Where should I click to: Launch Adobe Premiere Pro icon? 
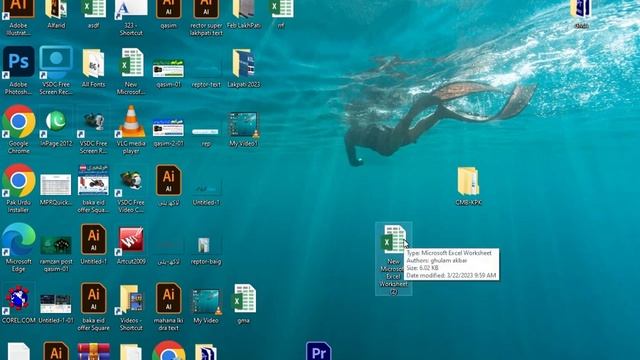(319, 351)
